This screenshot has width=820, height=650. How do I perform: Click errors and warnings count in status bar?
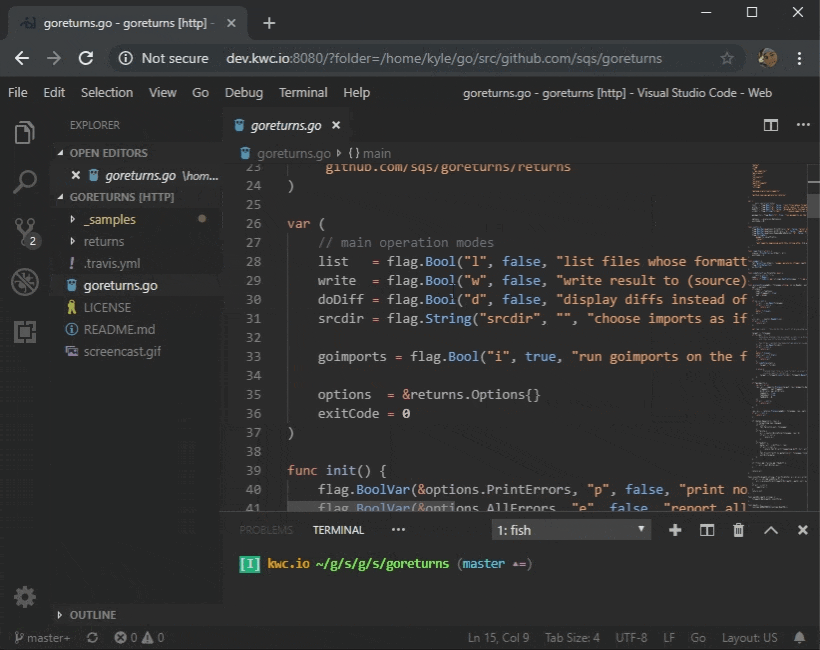coord(139,637)
